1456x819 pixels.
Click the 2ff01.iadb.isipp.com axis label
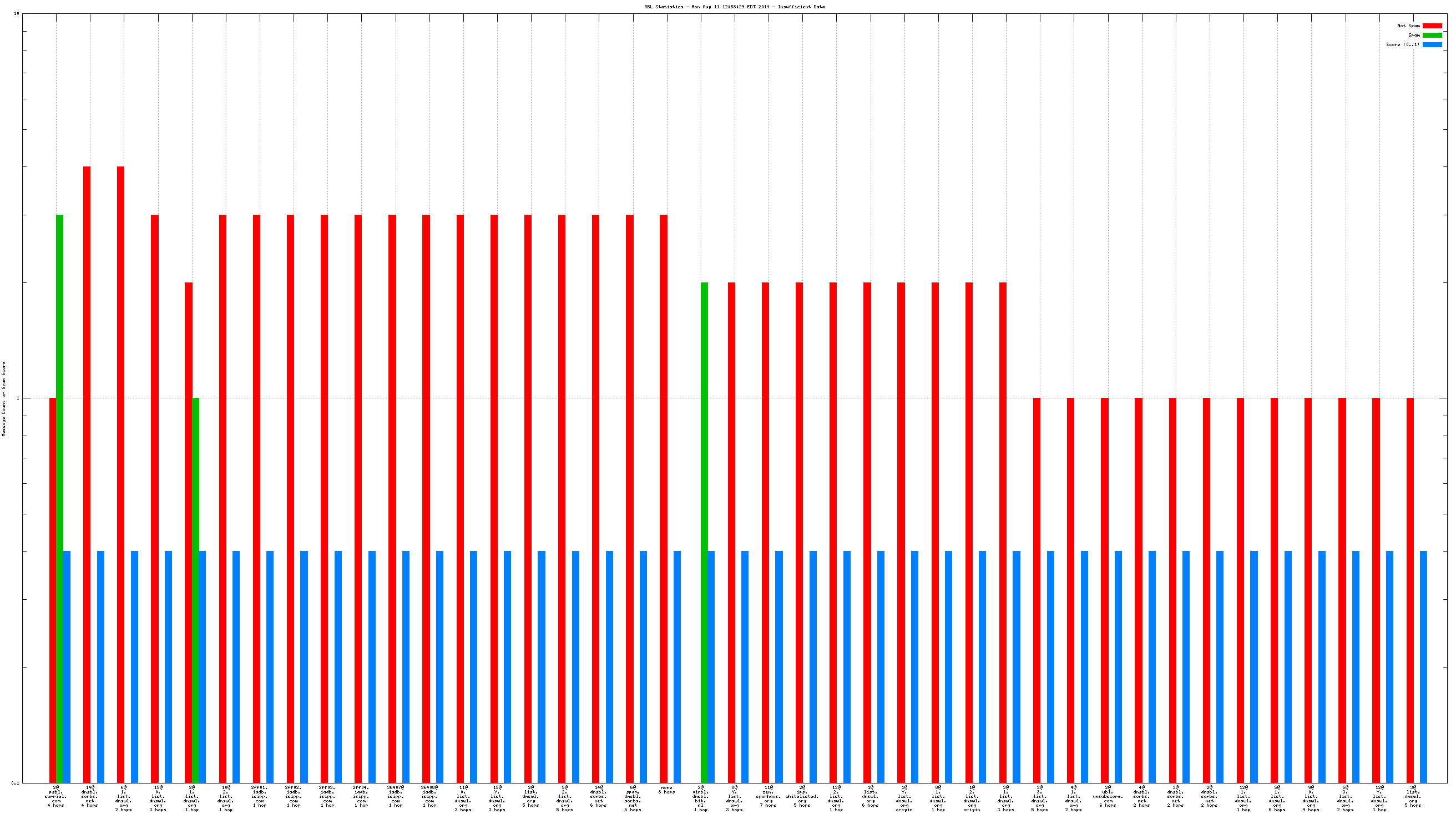pos(260,796)
